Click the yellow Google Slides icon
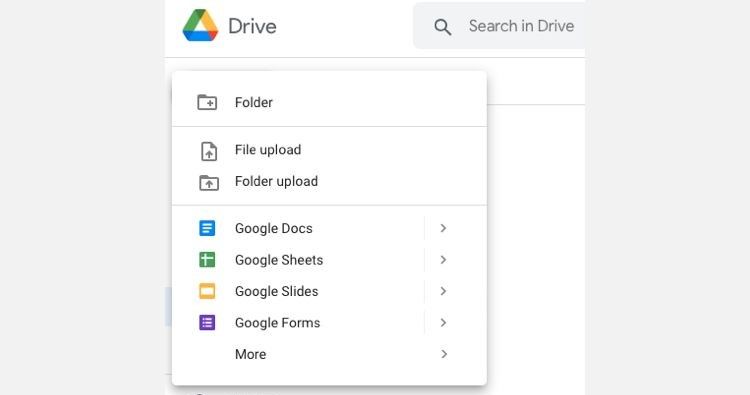The width and height of the screenshot is (750, 395). point(207,291)
